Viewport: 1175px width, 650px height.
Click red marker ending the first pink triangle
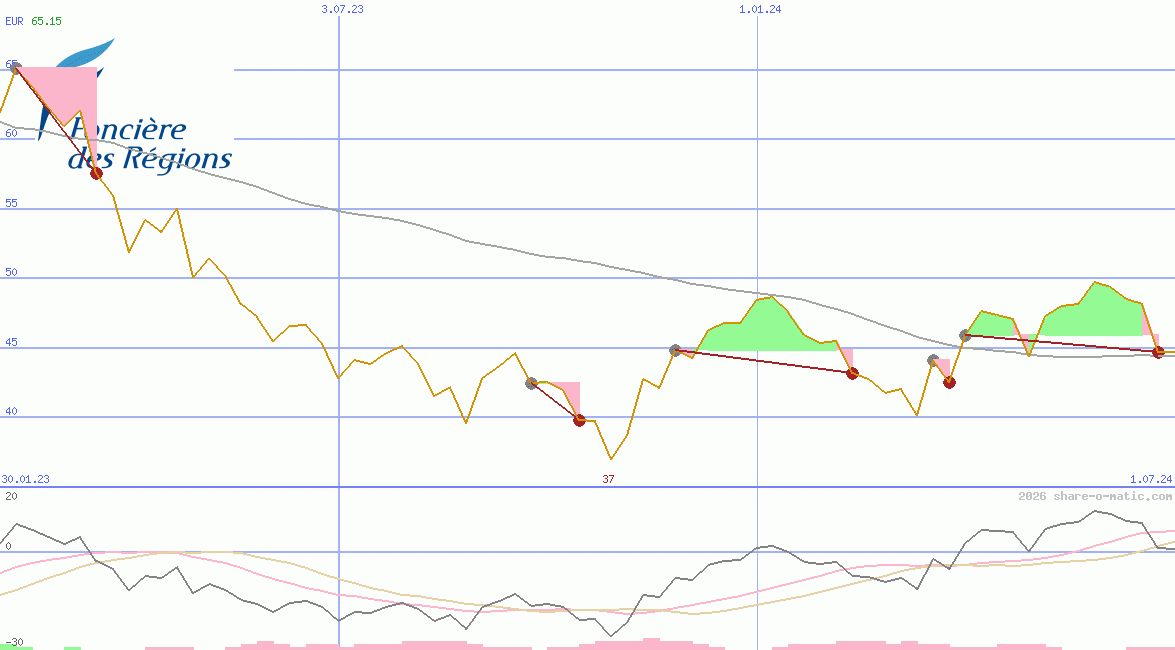pyautogui.click(x=96, y=173)
